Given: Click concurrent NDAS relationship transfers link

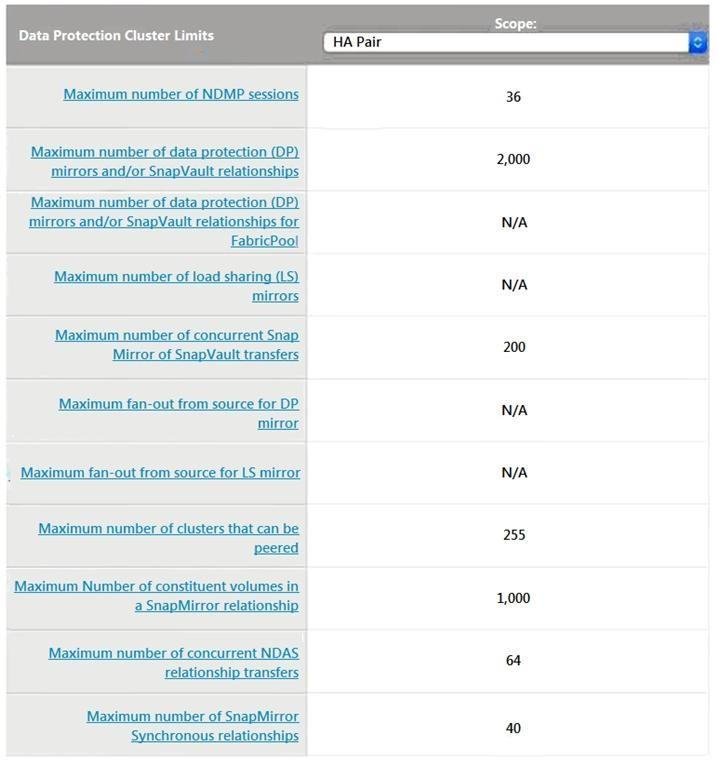Looking at the screenshot, I should coord(174,662).
